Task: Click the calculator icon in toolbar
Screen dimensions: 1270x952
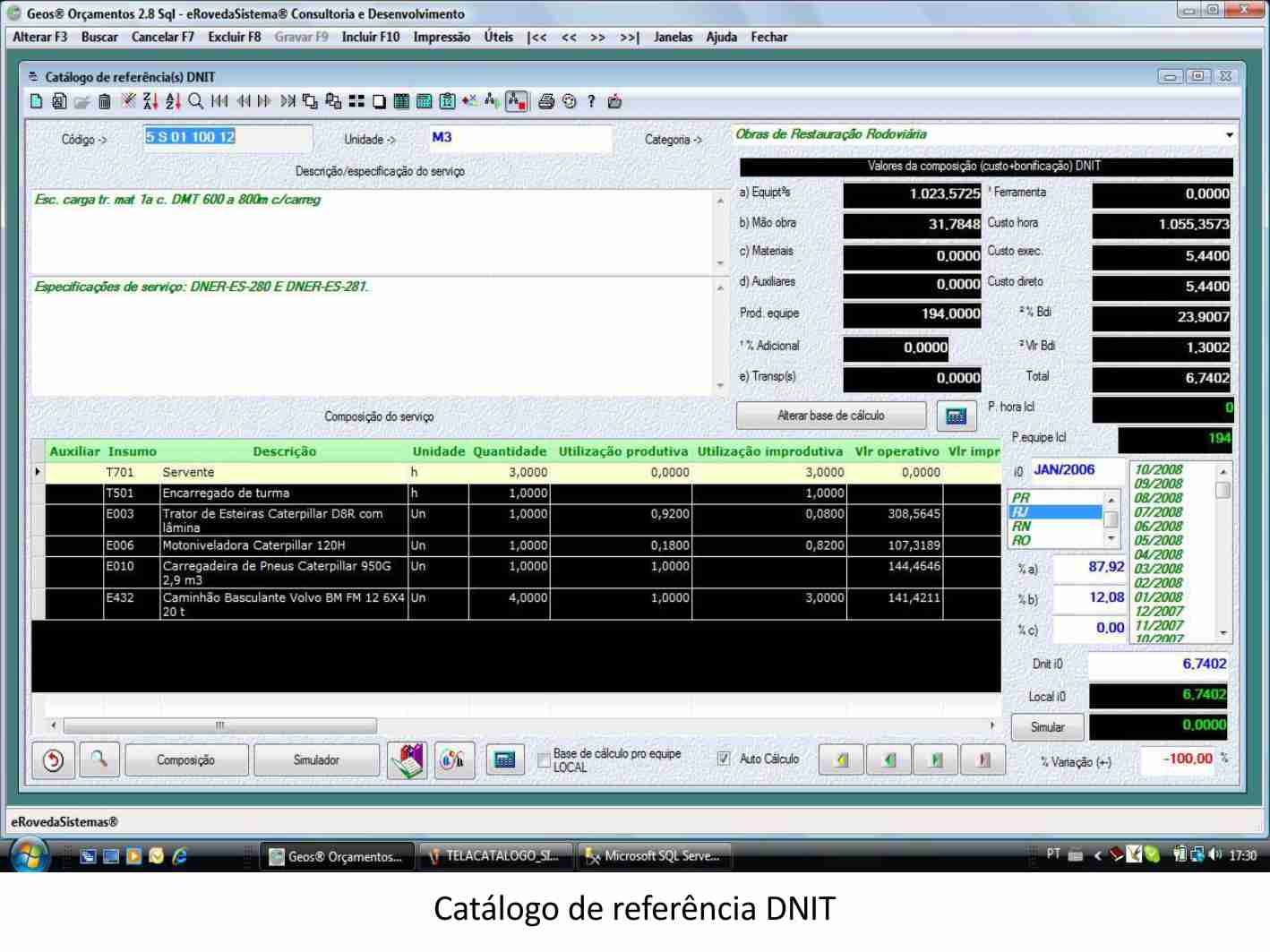Action: point(425,101)
